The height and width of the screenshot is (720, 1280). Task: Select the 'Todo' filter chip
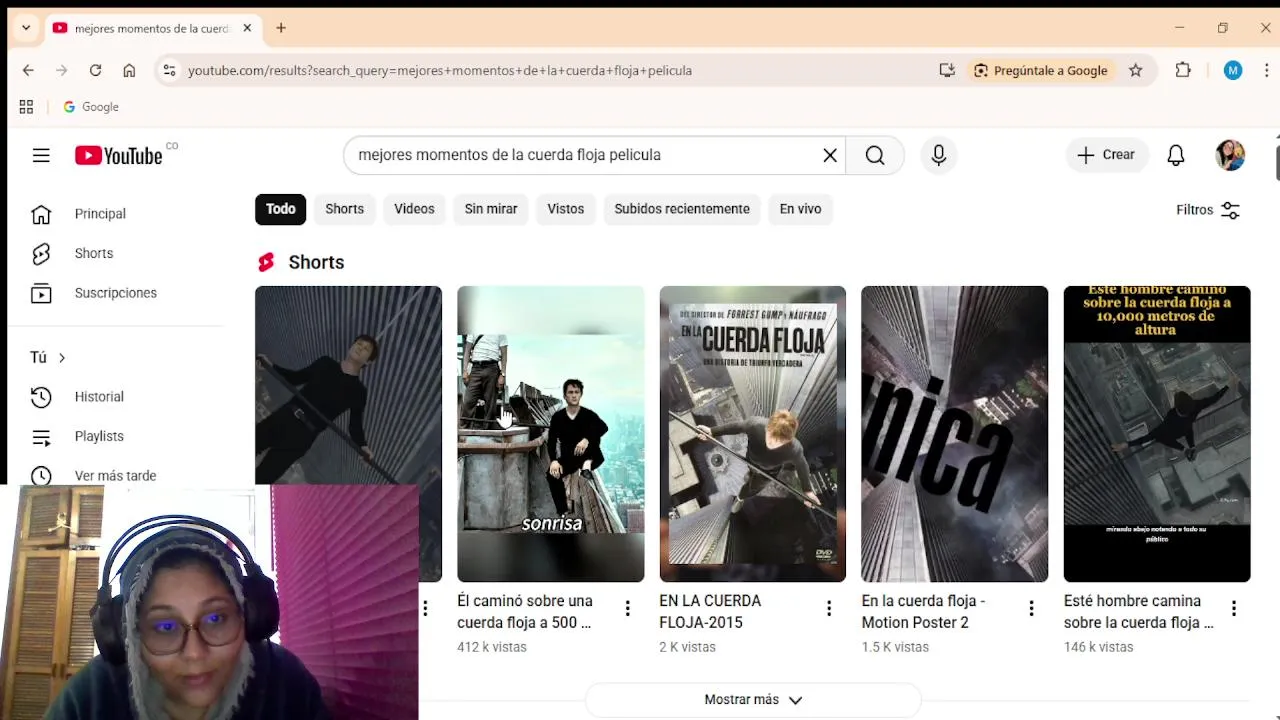(x=281, y=209)
